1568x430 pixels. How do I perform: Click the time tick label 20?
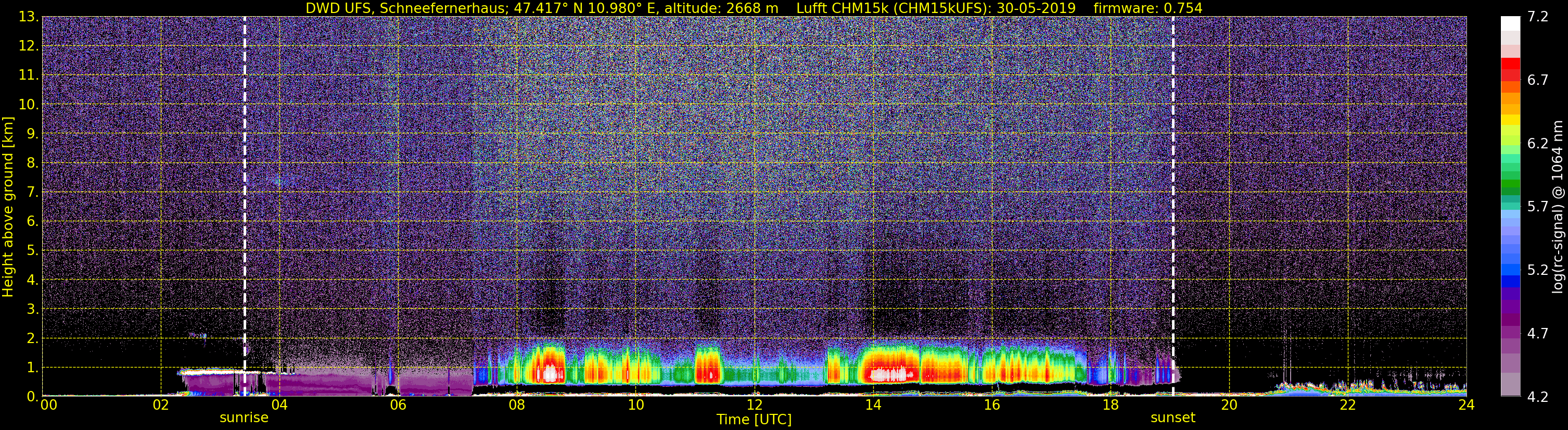[x=1229, y=405]
